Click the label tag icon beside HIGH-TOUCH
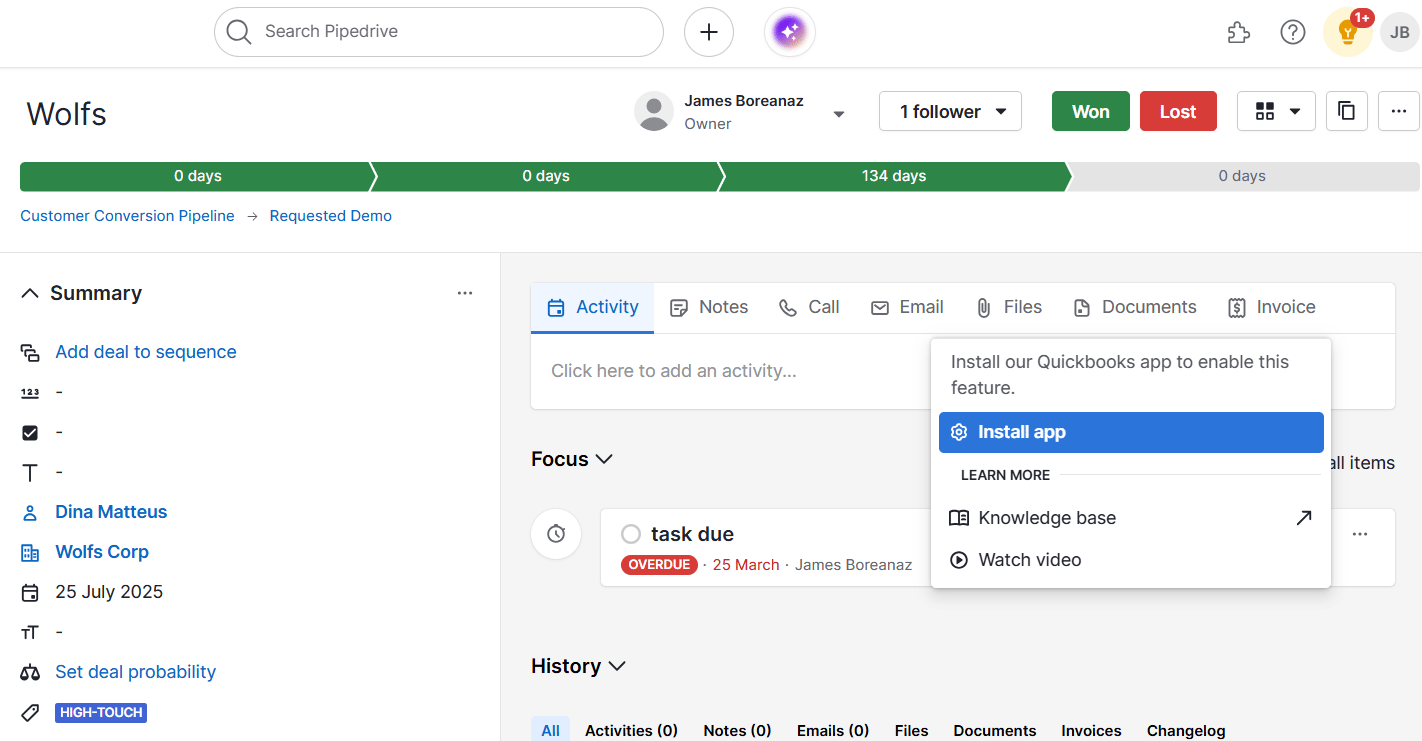 click(x=30, y=713)
